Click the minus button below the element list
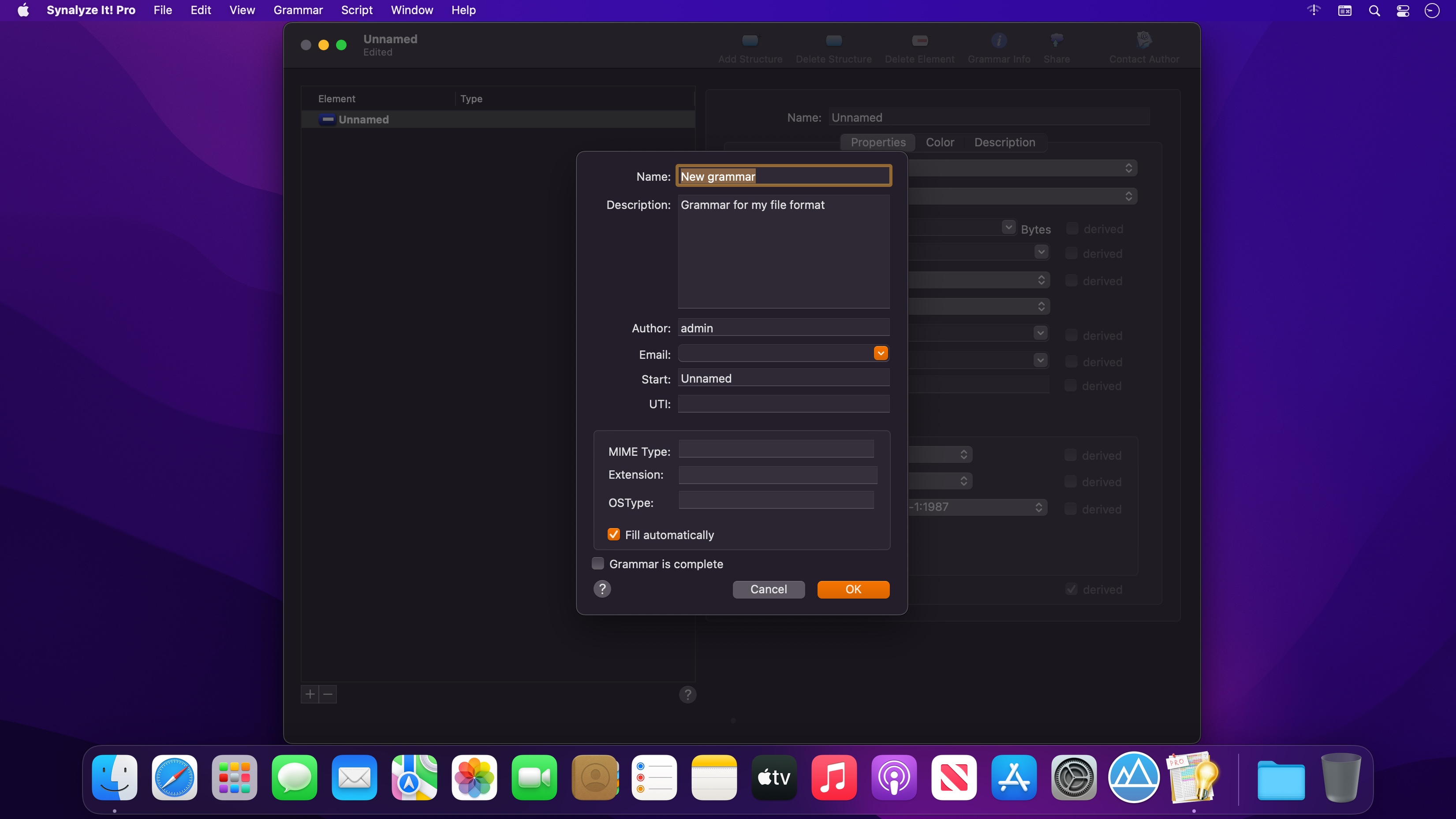1456x819 pixels. tap(328, 694)
